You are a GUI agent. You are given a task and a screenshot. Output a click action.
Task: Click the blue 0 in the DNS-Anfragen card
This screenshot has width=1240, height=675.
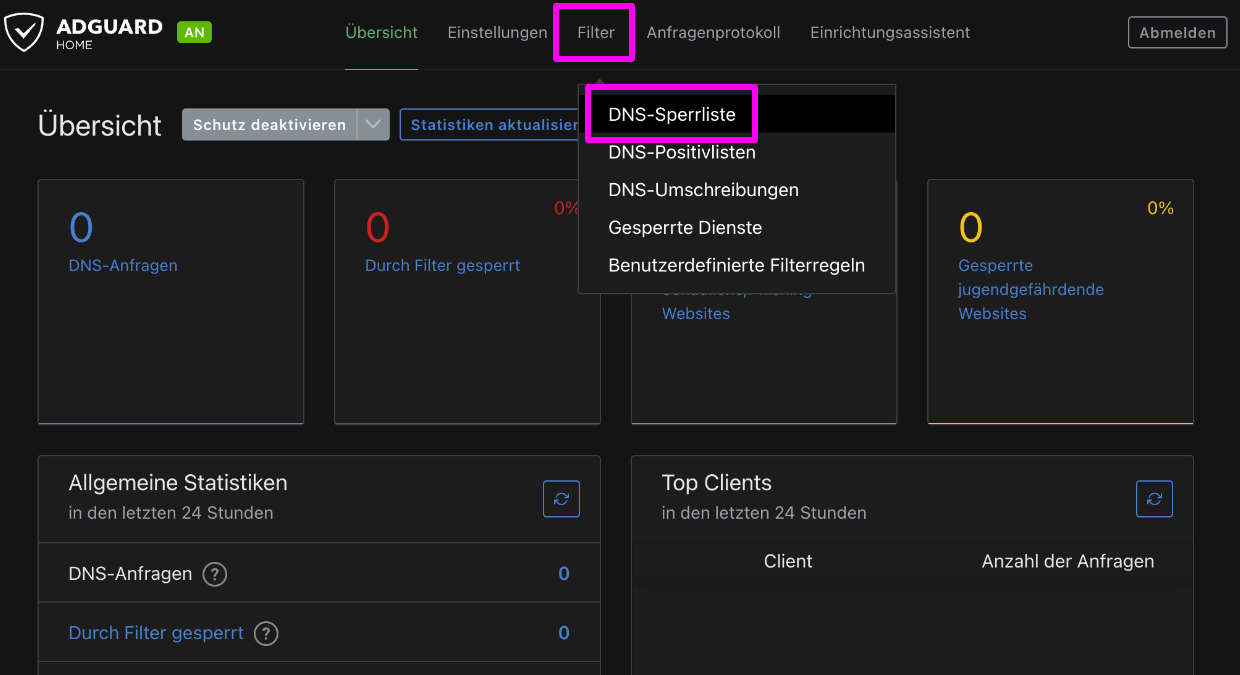[x=81, y=228]
